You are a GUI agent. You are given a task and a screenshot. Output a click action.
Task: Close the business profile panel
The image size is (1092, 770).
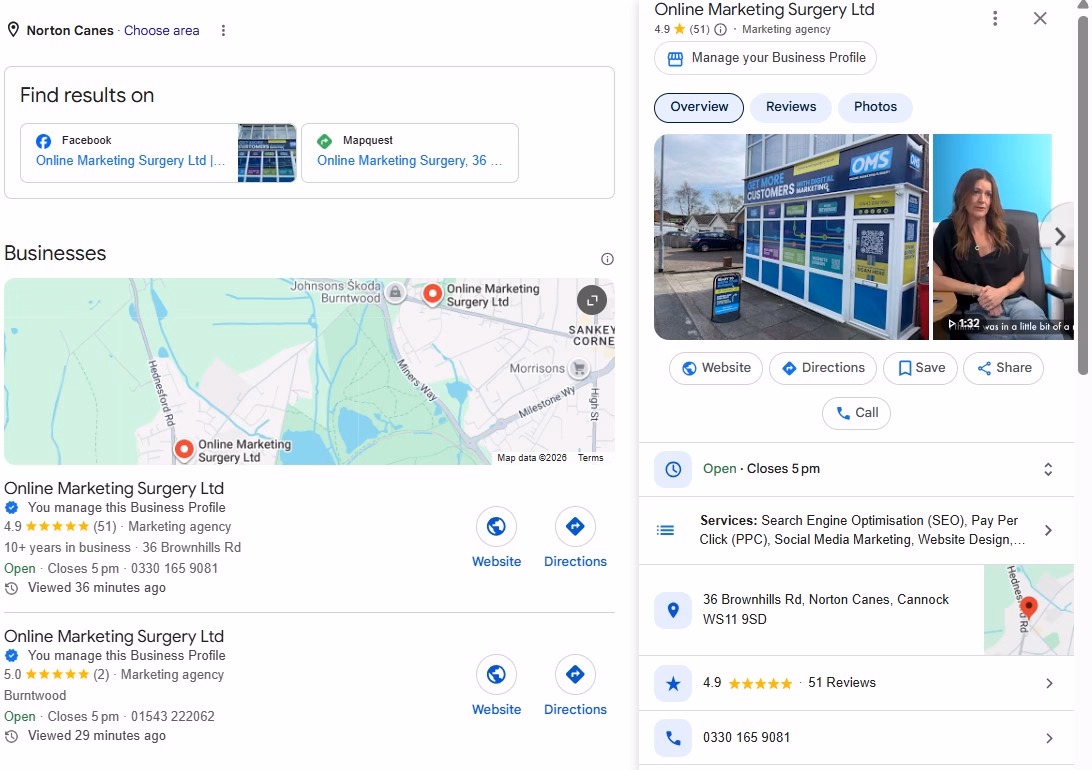1040,19
